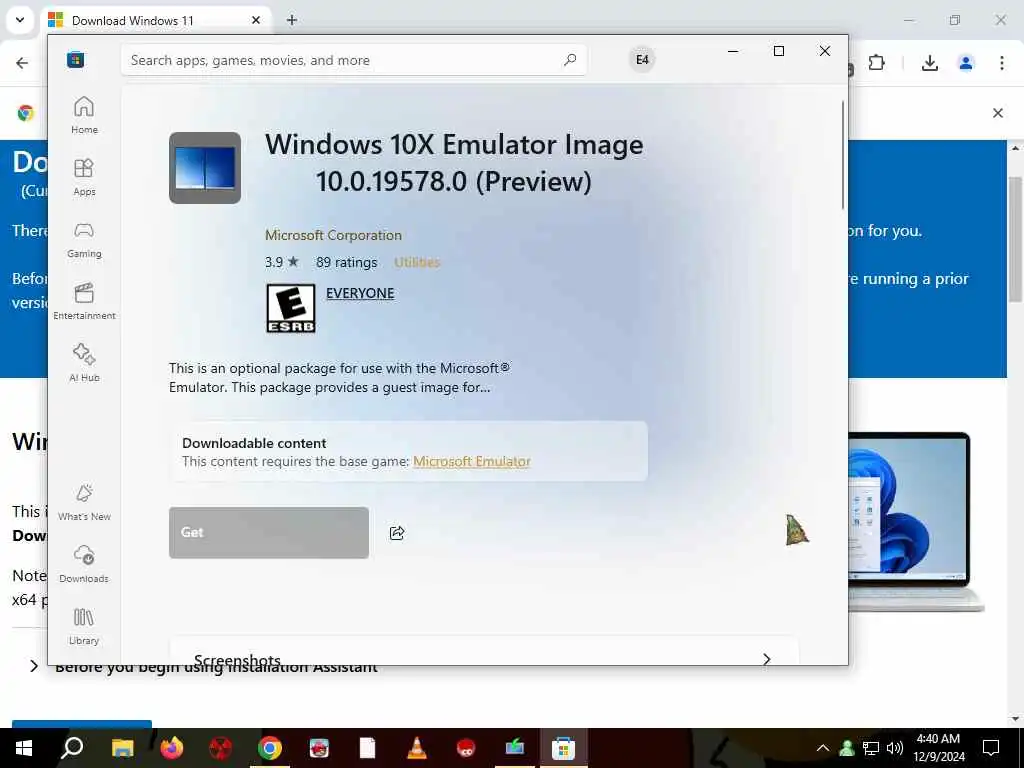
Task: Open Entertainment section in Store sidebar
Action: tap(84, 301)
